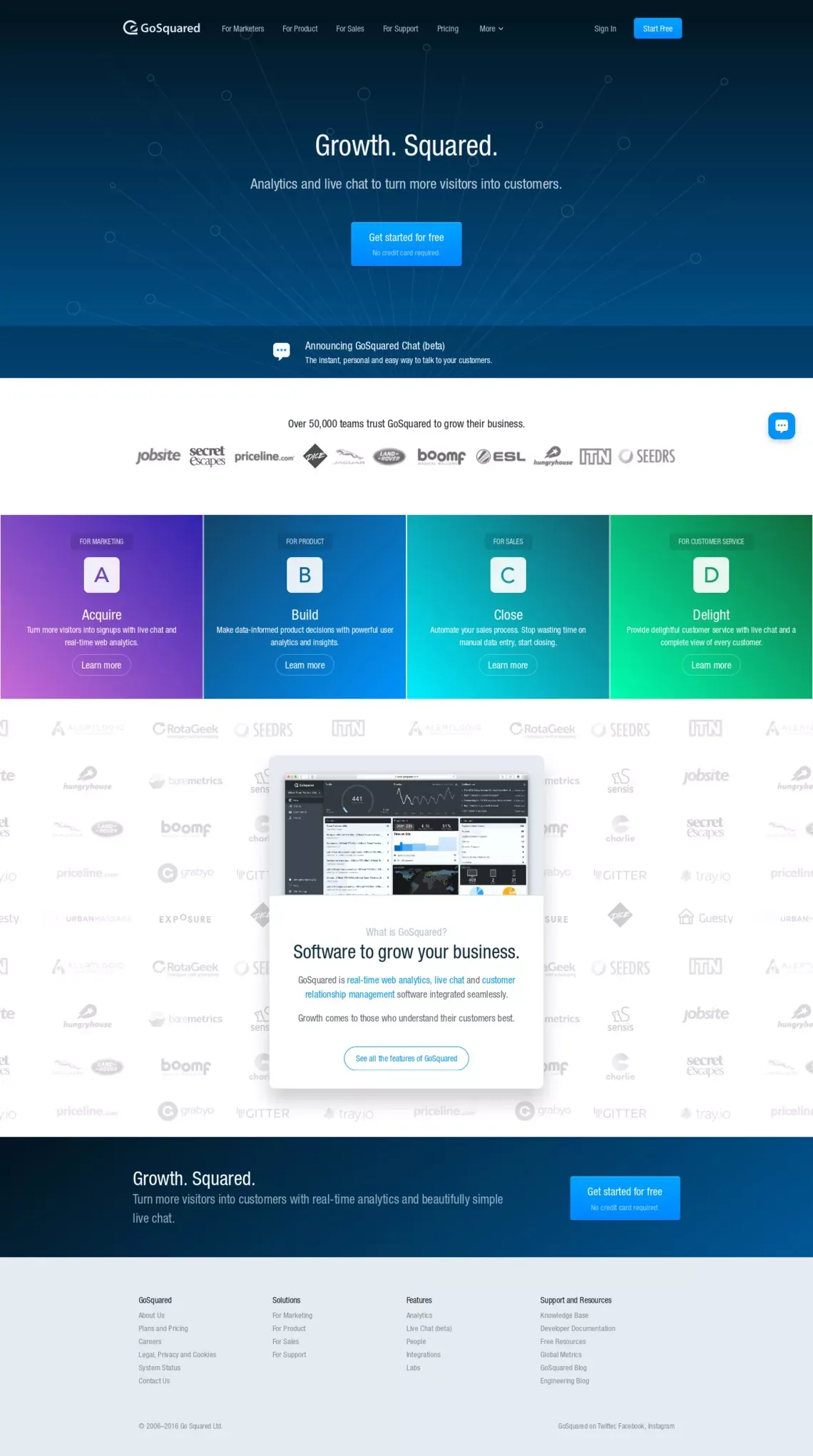Open Live Chat (beta) in the footer
813x1456 pixels.
click(x=429, y=1329)
